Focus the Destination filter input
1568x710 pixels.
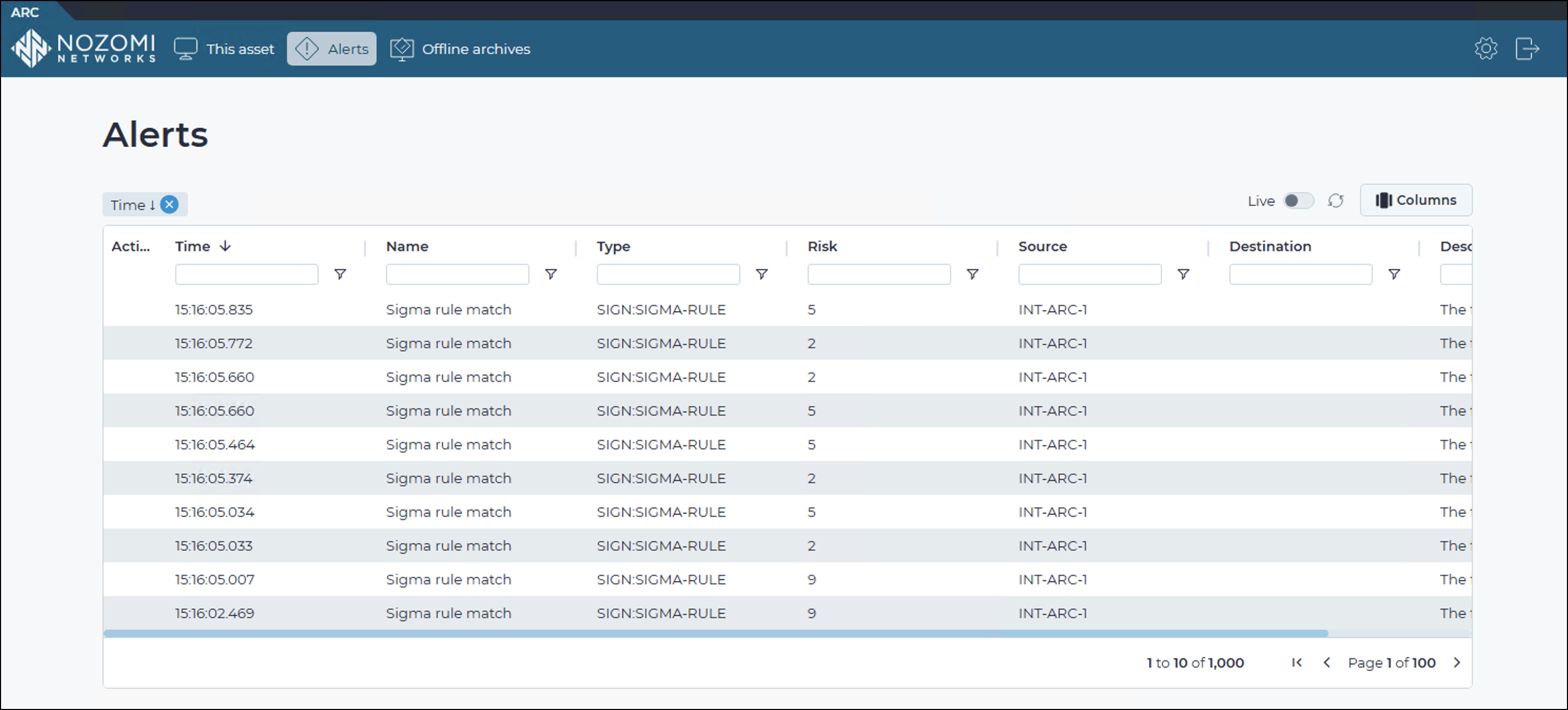coord(1300,275)
